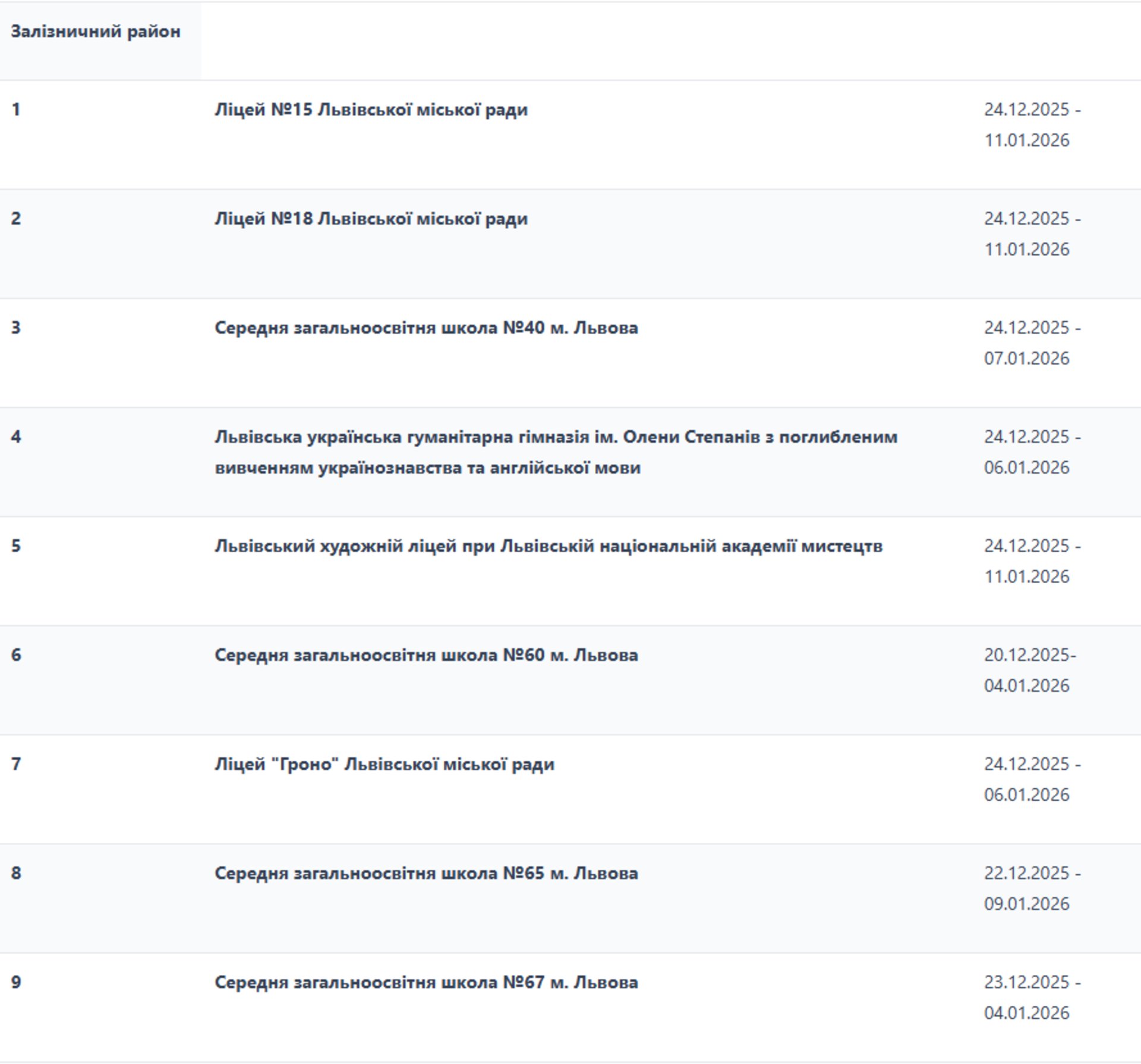The image size is (1141, 1064).
Task: Click the date 22.12.2025 in row 8
Action: 1026,873
